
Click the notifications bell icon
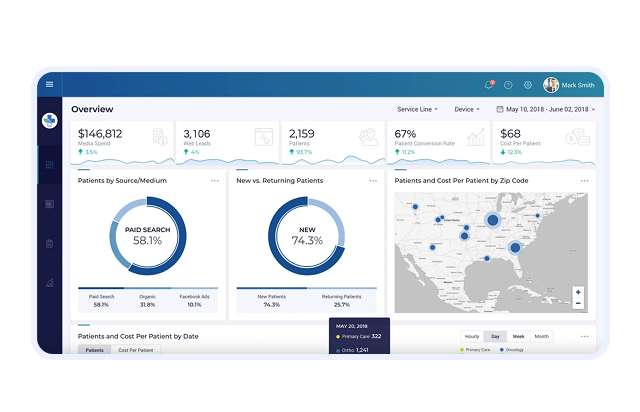tap(489, 85)
